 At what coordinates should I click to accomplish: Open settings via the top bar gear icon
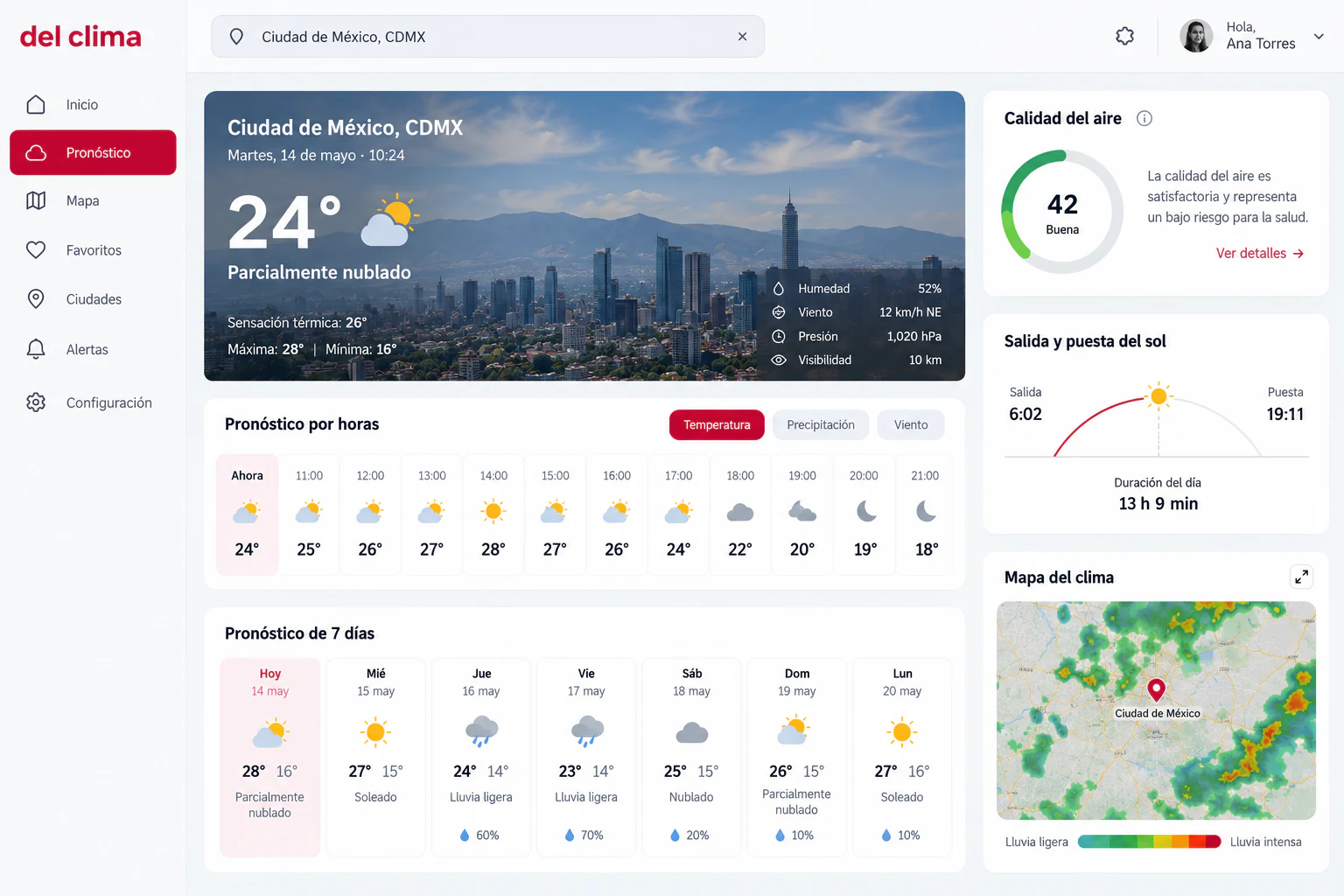click(x=1125, y=36)
